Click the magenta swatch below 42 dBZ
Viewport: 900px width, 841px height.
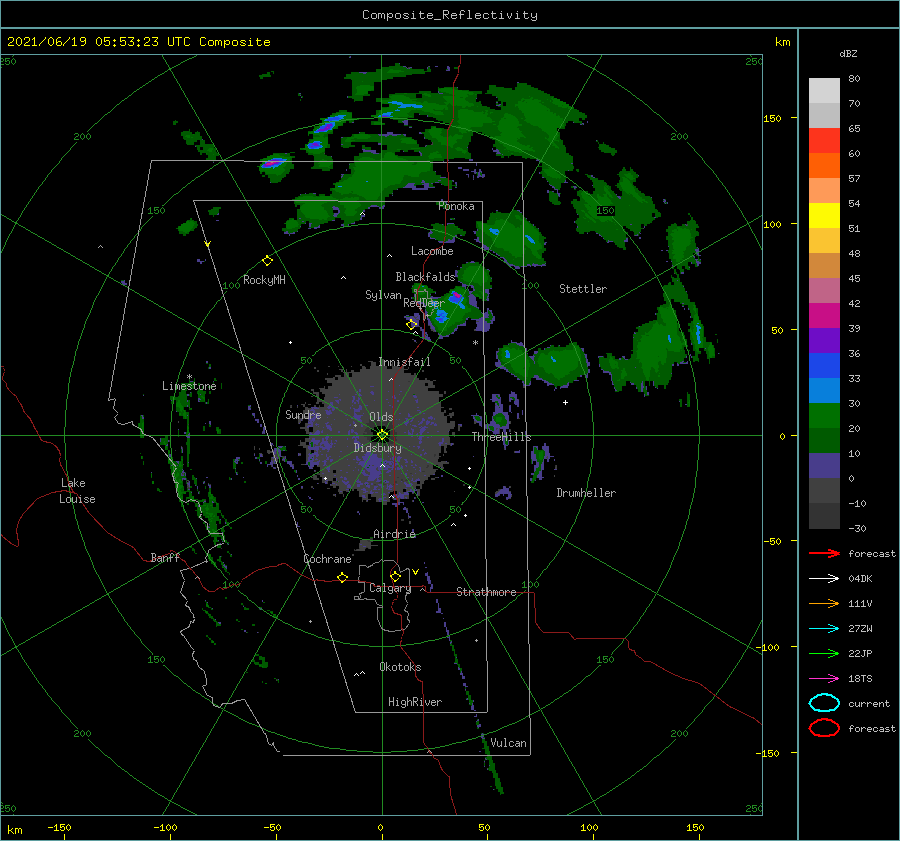(824, 315)
